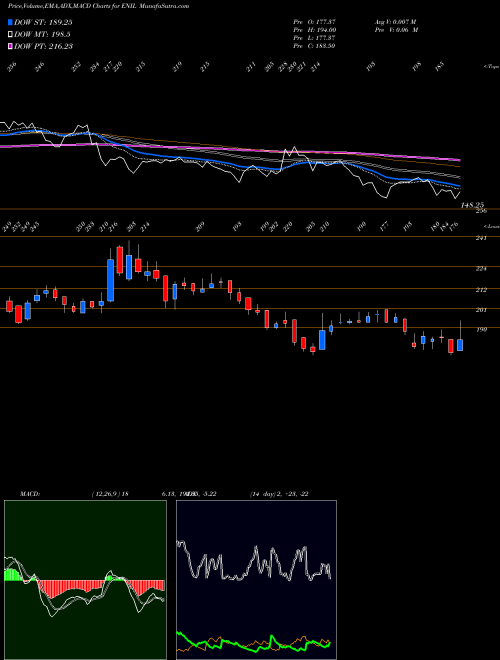Click the last blue candlestick on the right

point(460,345)
